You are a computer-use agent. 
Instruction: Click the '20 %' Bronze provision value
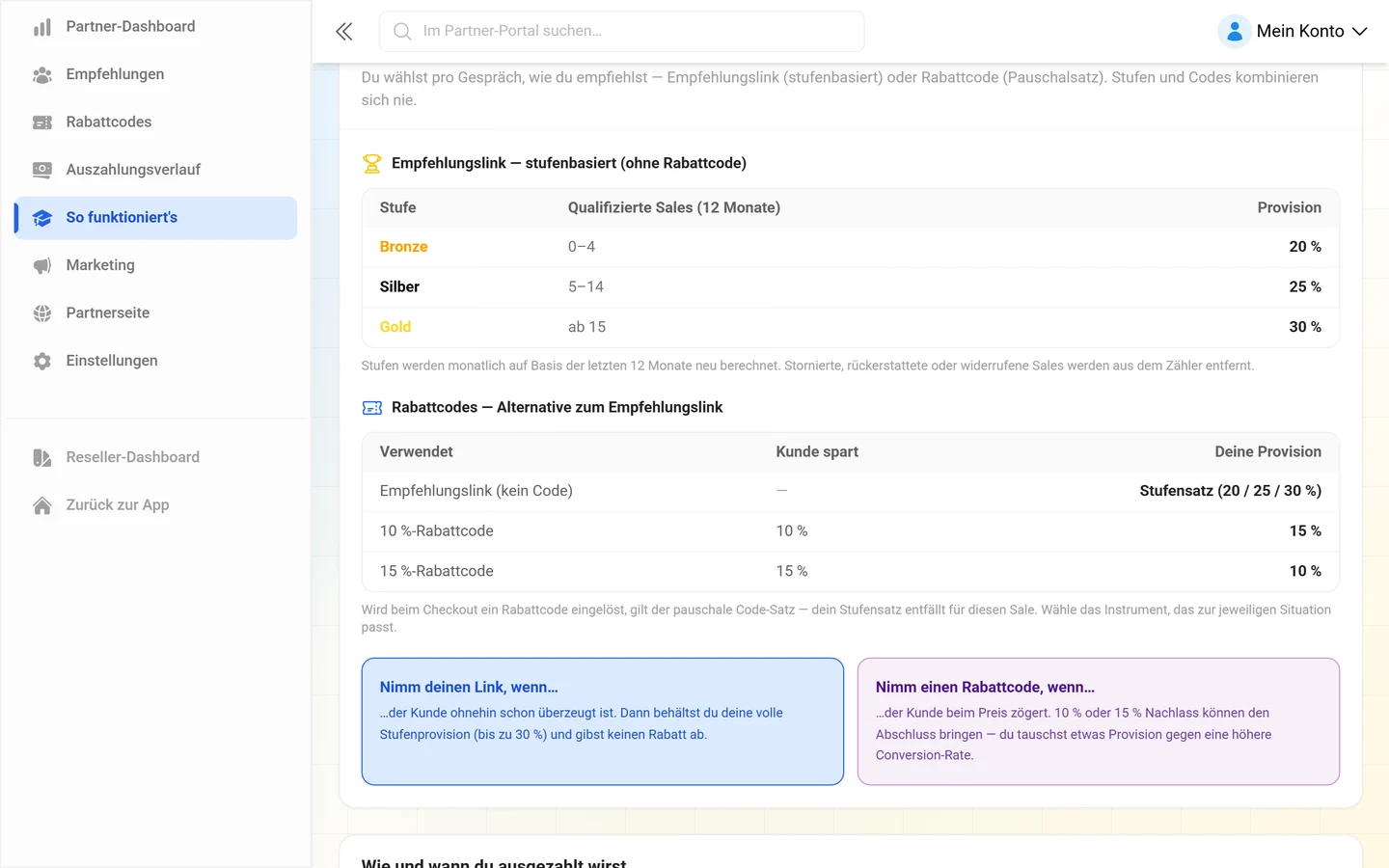[x=1305, y=247]
